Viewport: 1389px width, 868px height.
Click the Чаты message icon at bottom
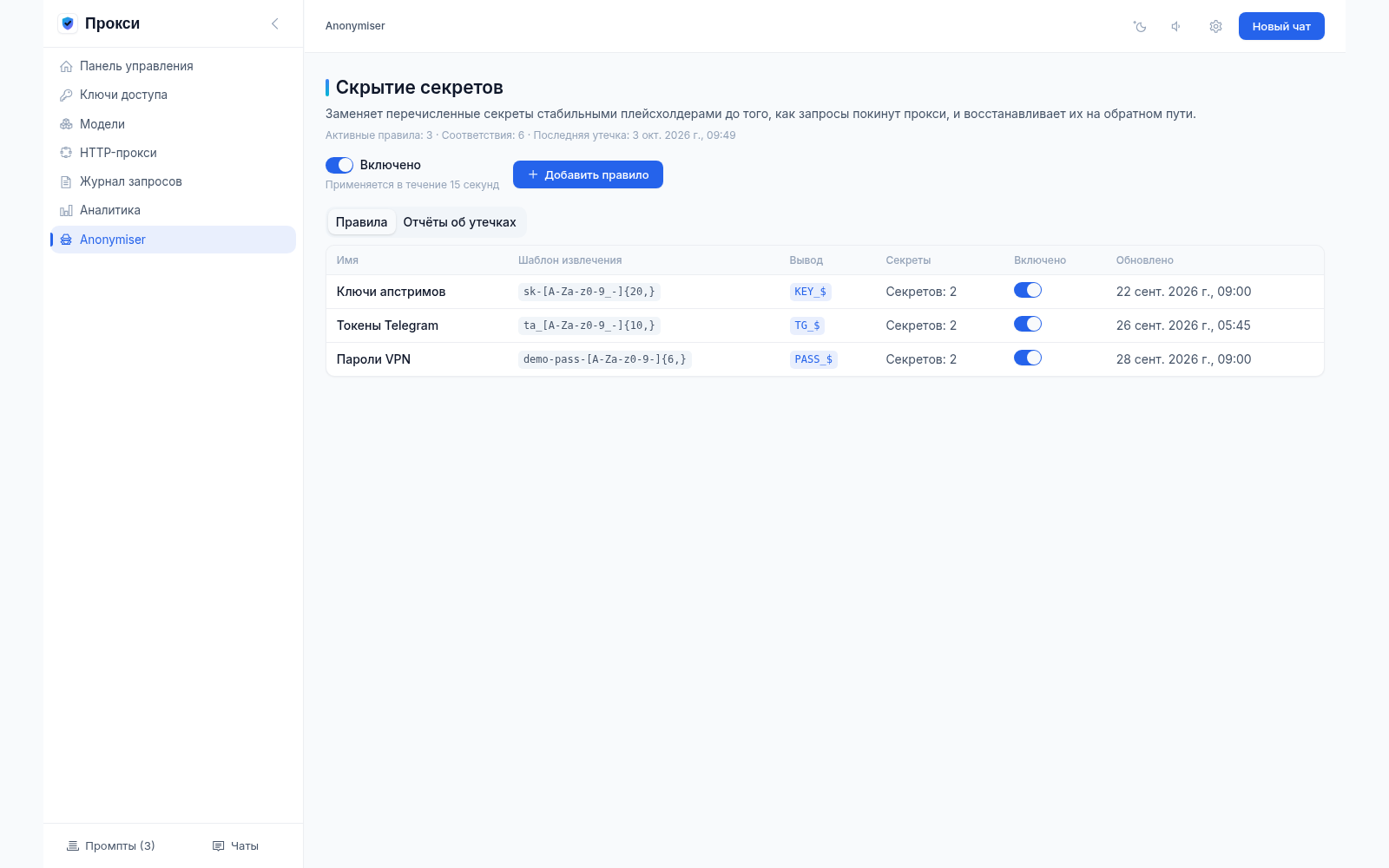point(219,845)
